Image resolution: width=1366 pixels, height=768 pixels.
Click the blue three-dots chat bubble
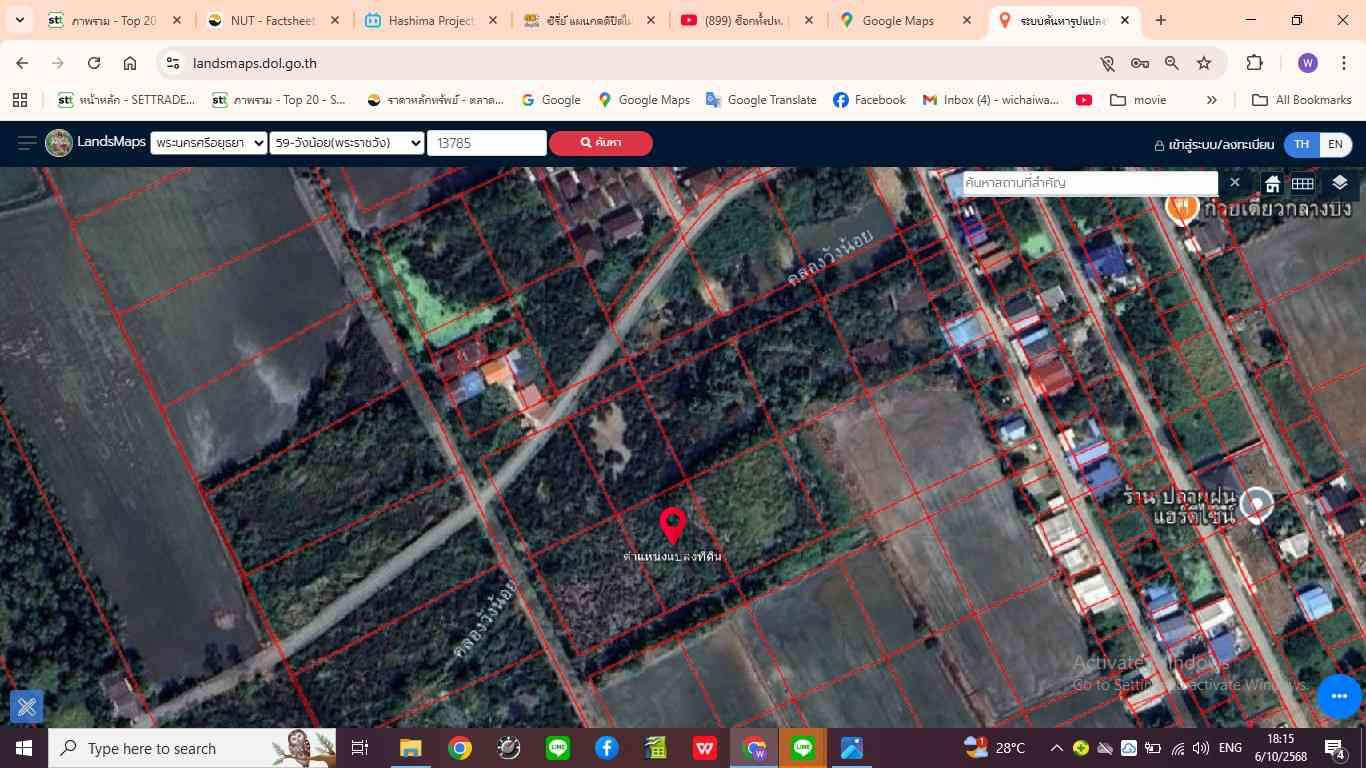(x=1339, y=696)
